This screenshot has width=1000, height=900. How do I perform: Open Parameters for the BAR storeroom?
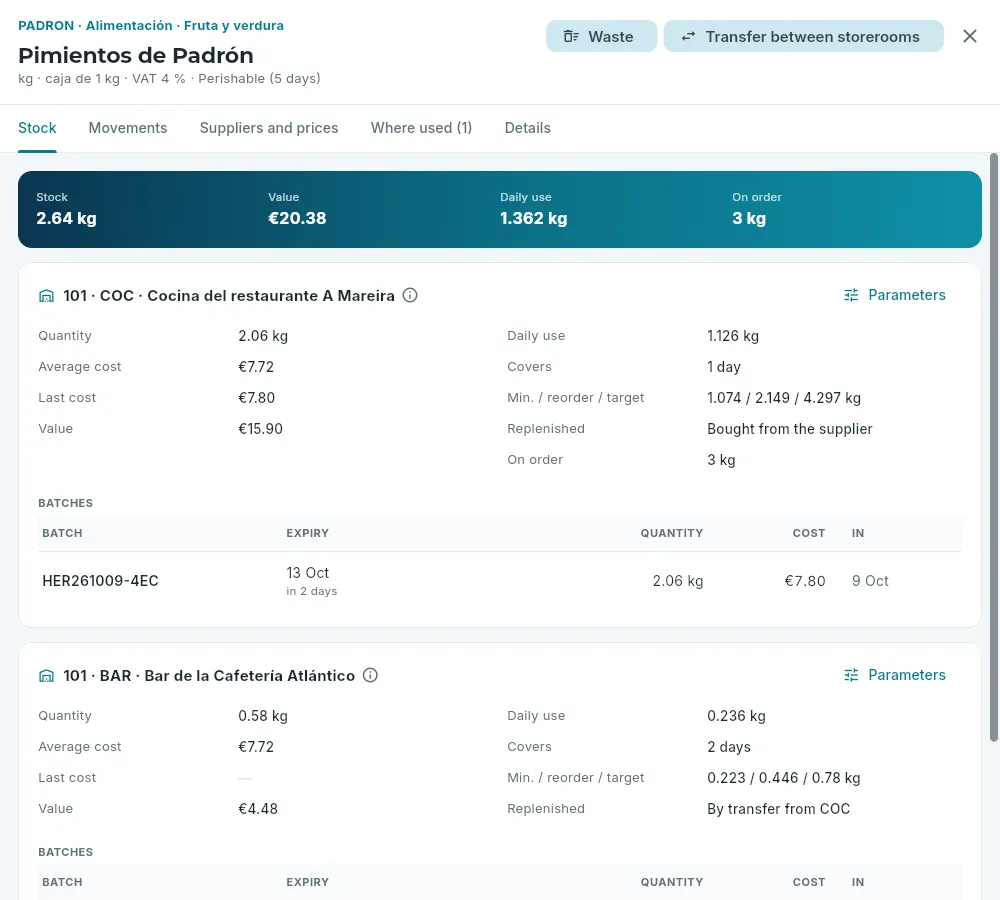point(895,675)
